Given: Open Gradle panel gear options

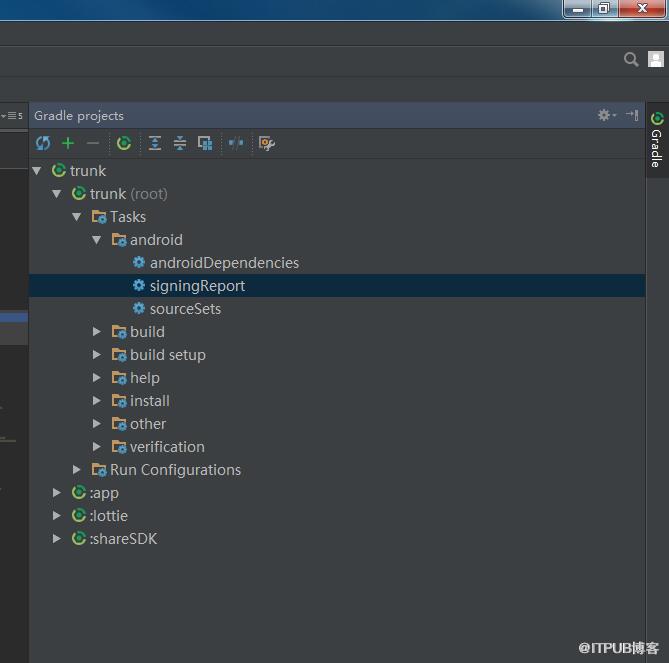Looking at the screenshot, I should pyautogui.click(x=606, y=115).
